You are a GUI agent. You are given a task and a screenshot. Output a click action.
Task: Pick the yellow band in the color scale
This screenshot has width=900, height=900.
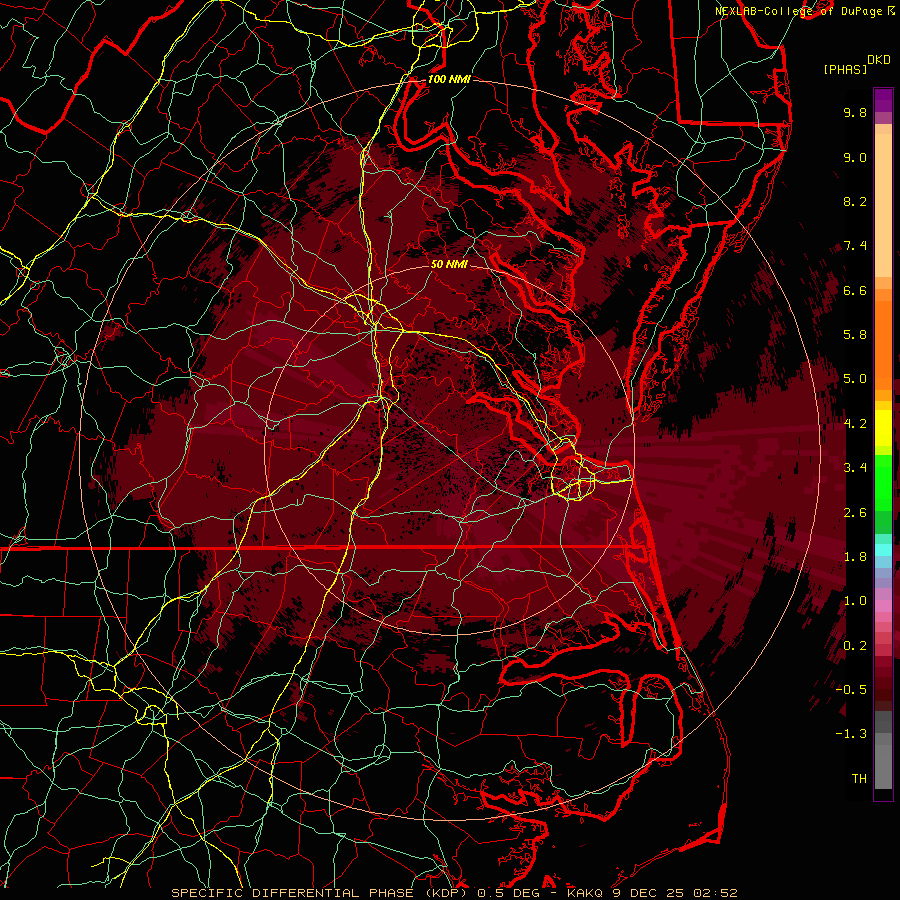883,428
